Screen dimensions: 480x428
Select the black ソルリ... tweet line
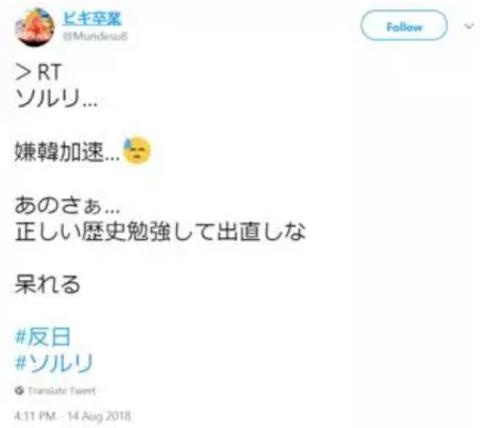(x=57, y=99)
